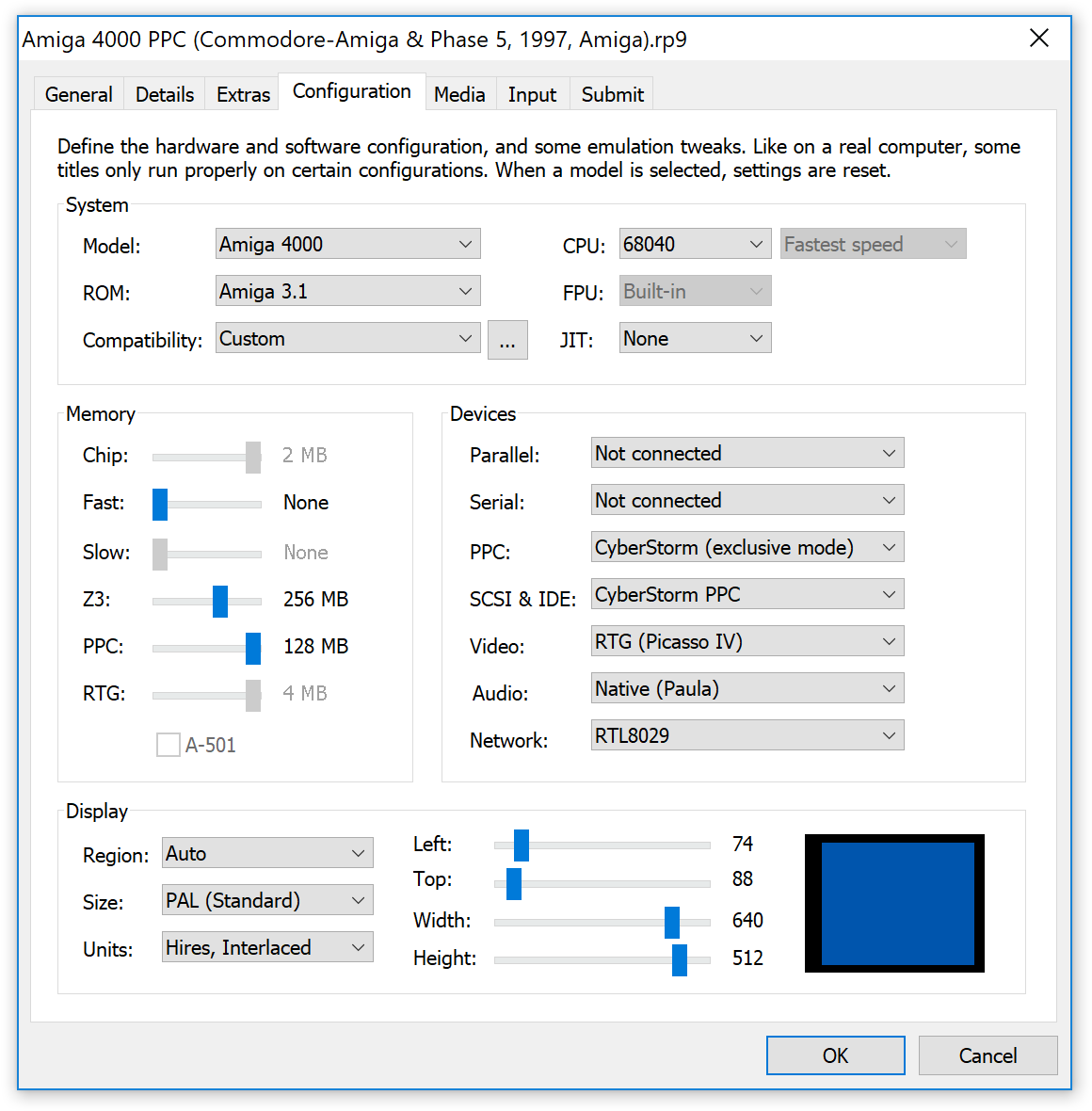The image size is (1092, 1111).
Task: Switch to the General tab
Action: [79, 94]
